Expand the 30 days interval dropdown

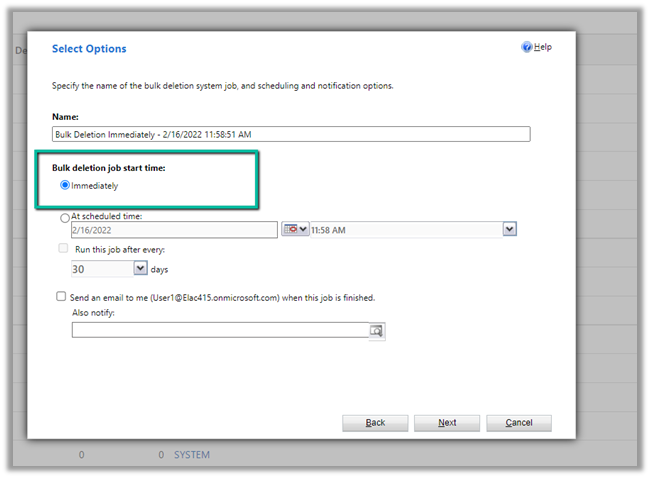140,268
